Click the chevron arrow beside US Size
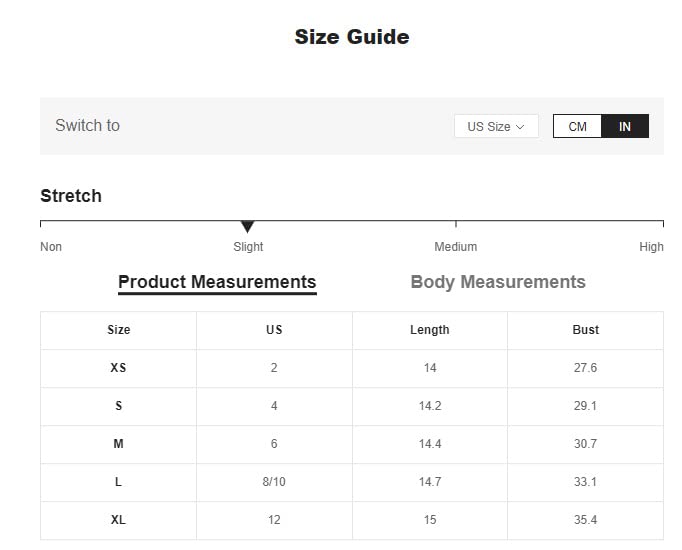The image size is (682, 550). pos(520,127)
